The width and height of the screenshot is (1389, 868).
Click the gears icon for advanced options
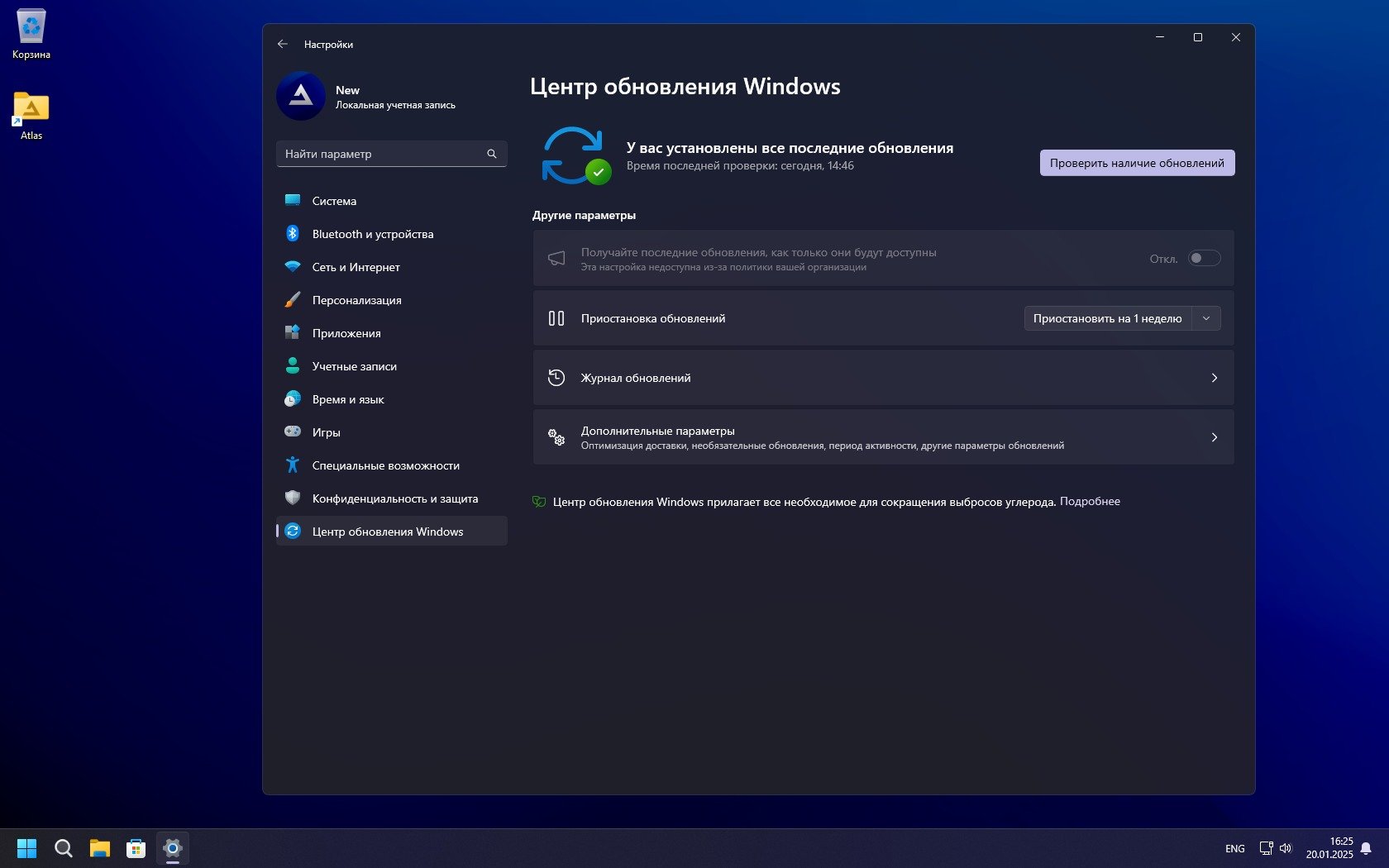[556, 437]
